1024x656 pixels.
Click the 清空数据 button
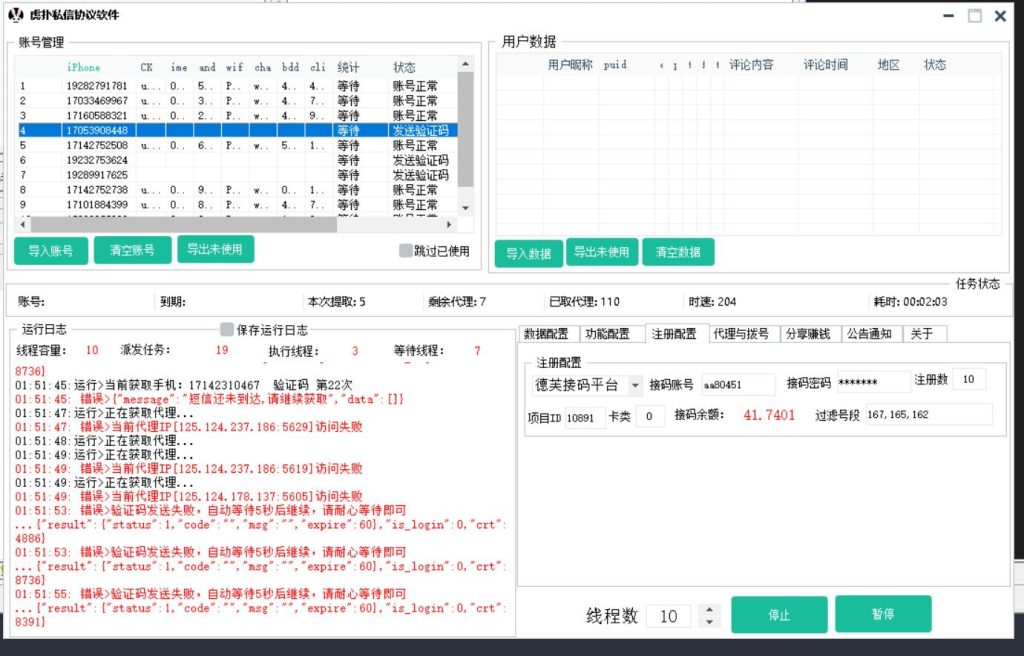pyautogui.click(x=677, y=253)
